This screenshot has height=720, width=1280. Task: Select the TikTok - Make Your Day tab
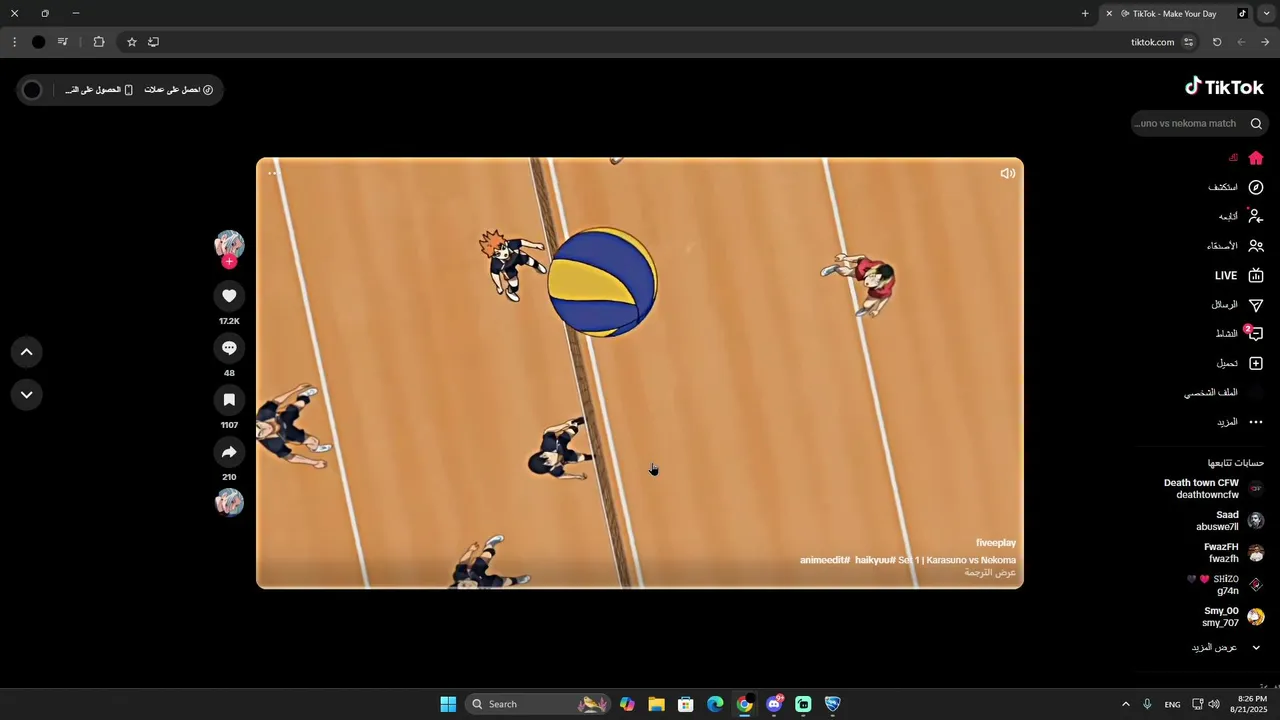(1175, 14)
